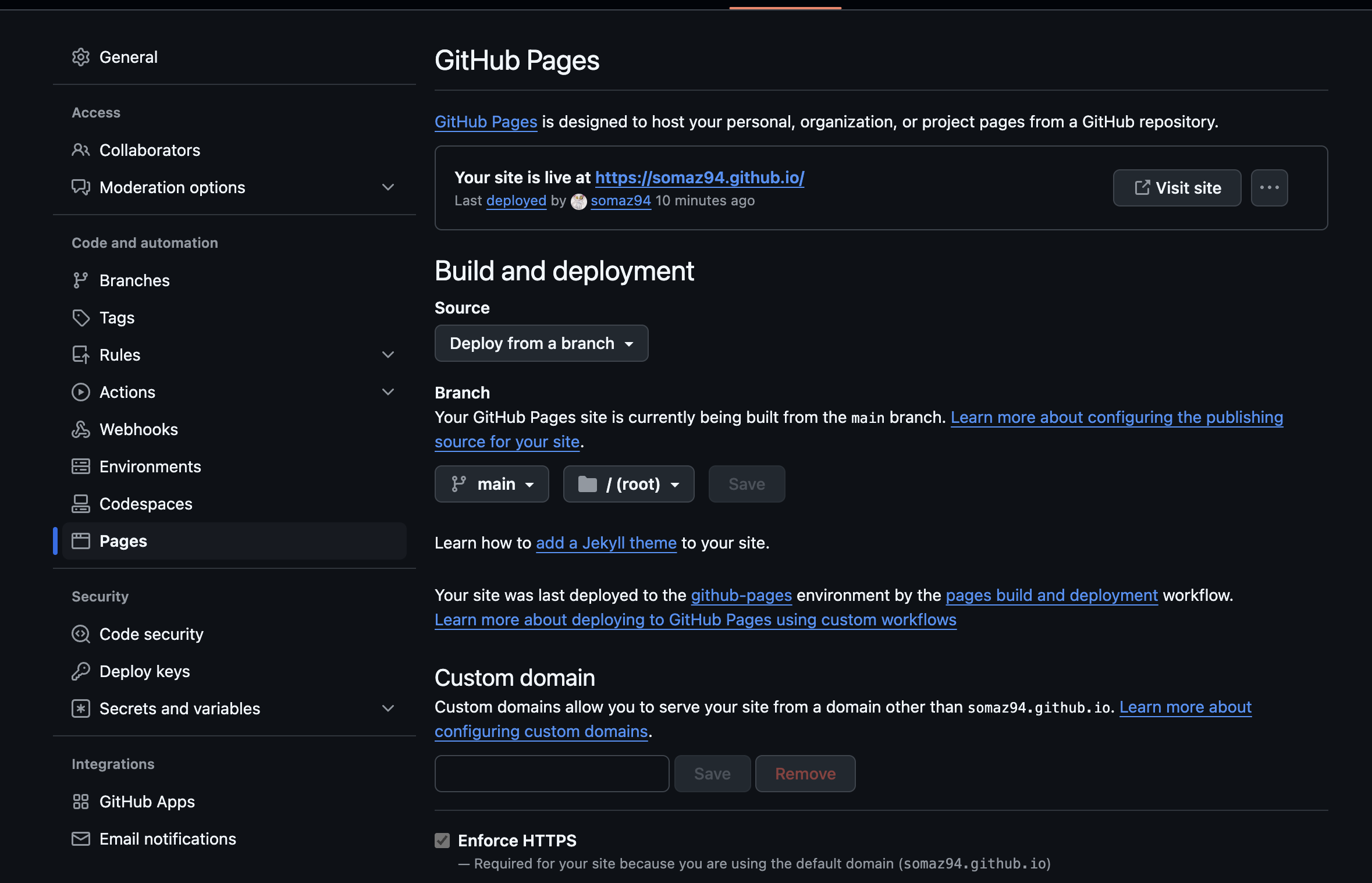Expand Secrets and variables chevron
Image resolution: width=1372 pixels, height=883 pixels.
tap(388, 708)
